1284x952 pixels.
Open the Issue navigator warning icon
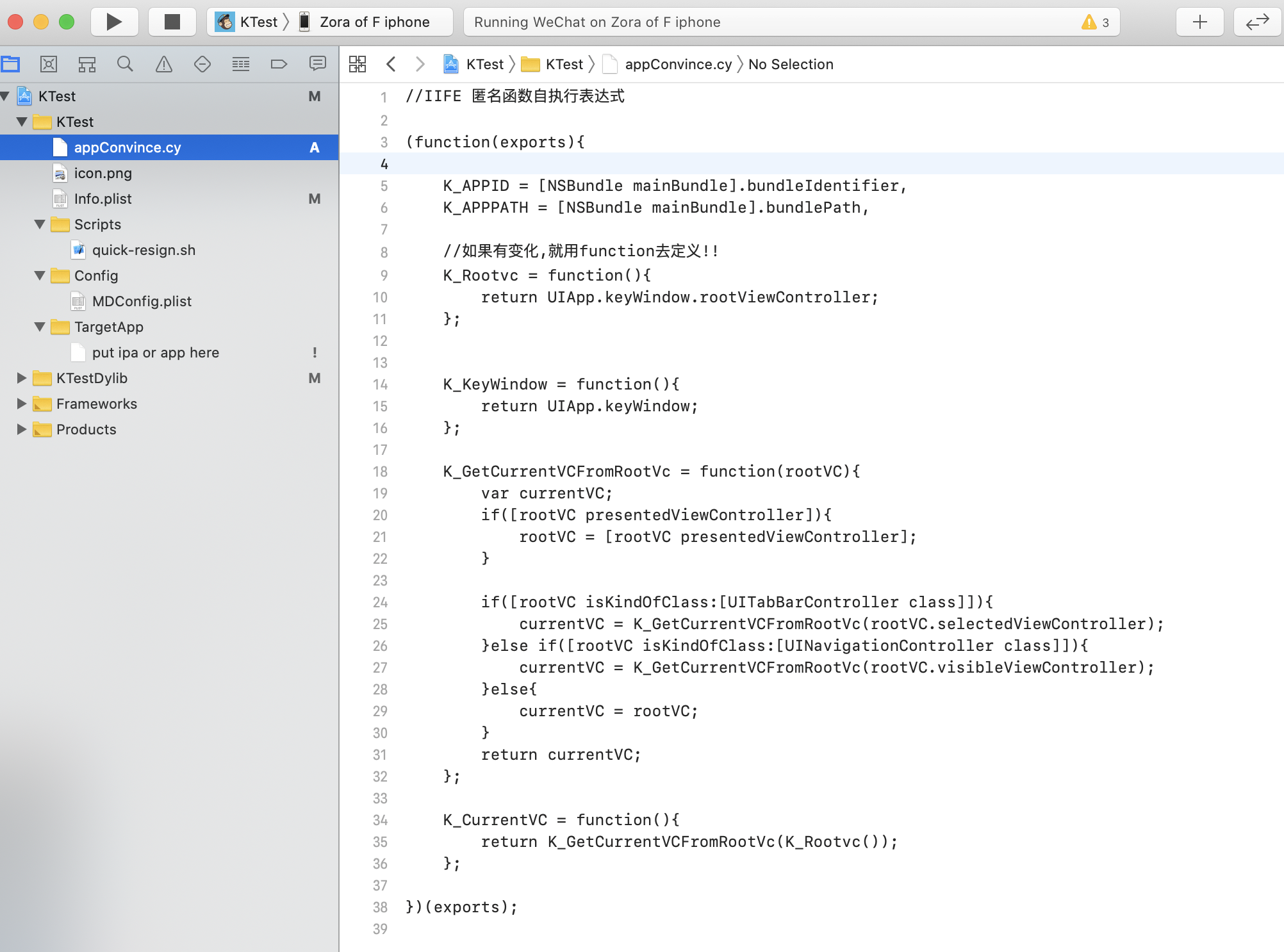[164, 64]
